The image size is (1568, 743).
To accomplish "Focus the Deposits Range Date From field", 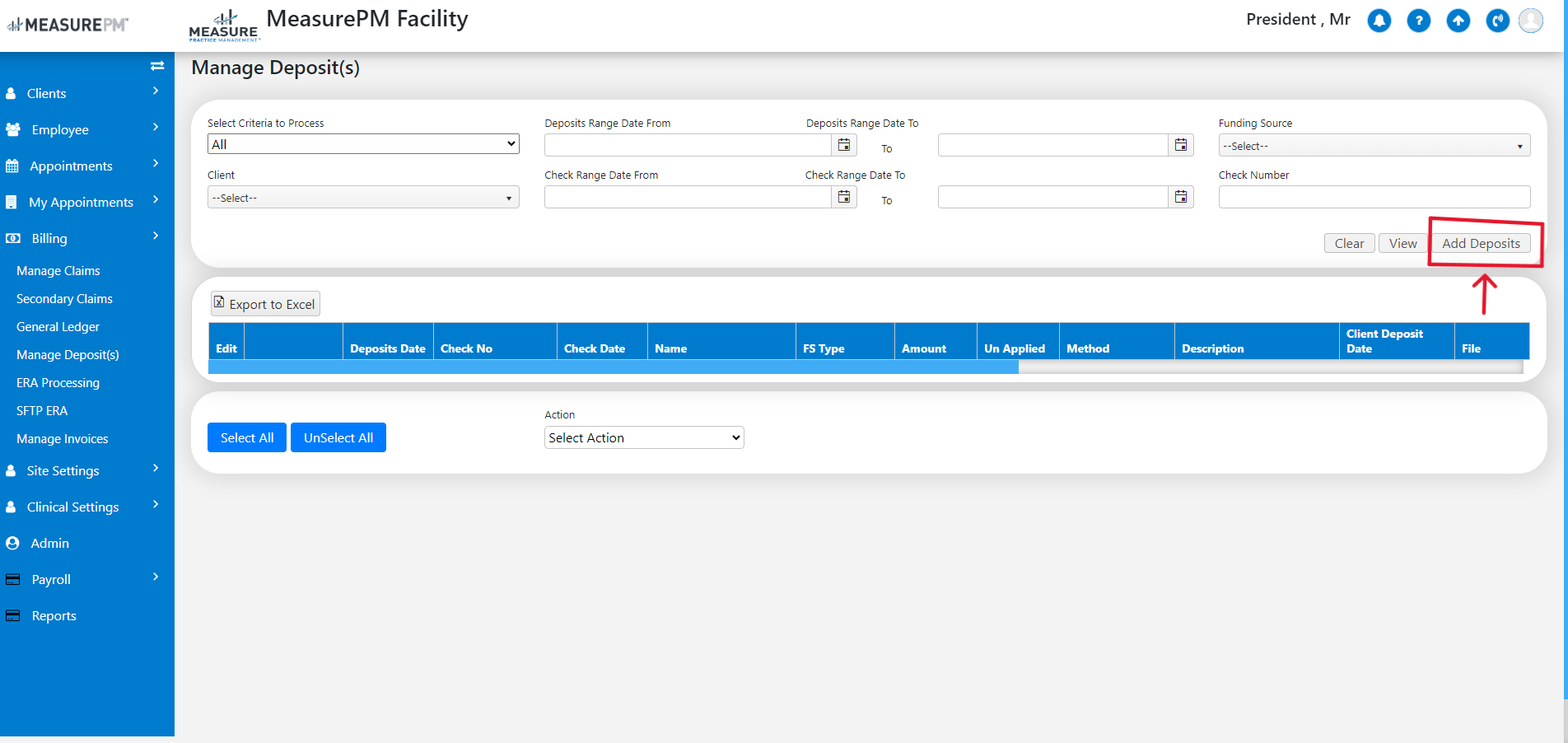I will point(688,145).
